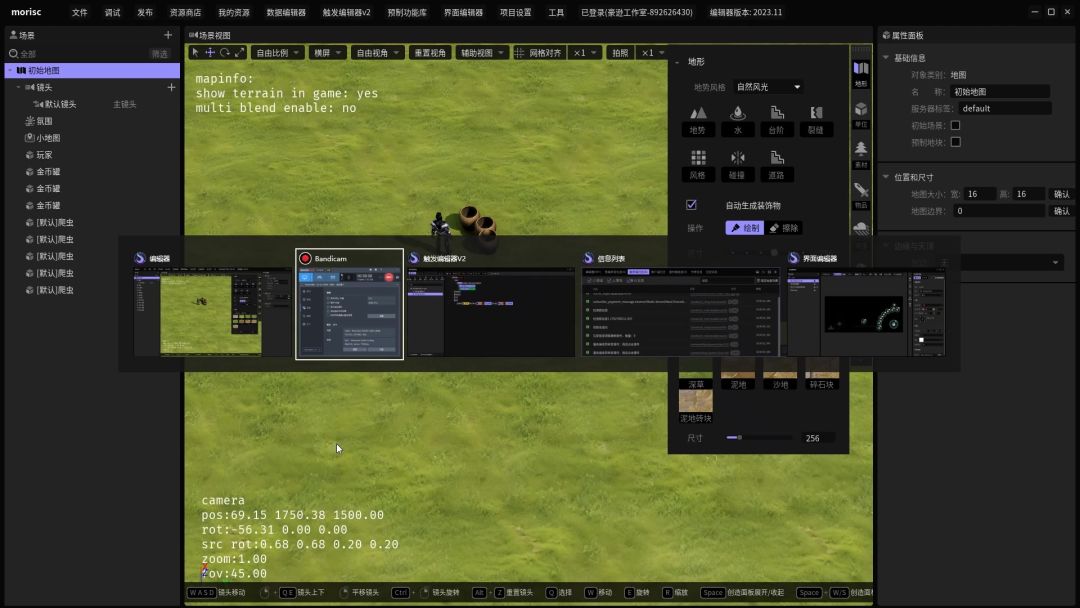Adjust the 尺寸 brush size slider

739,438
